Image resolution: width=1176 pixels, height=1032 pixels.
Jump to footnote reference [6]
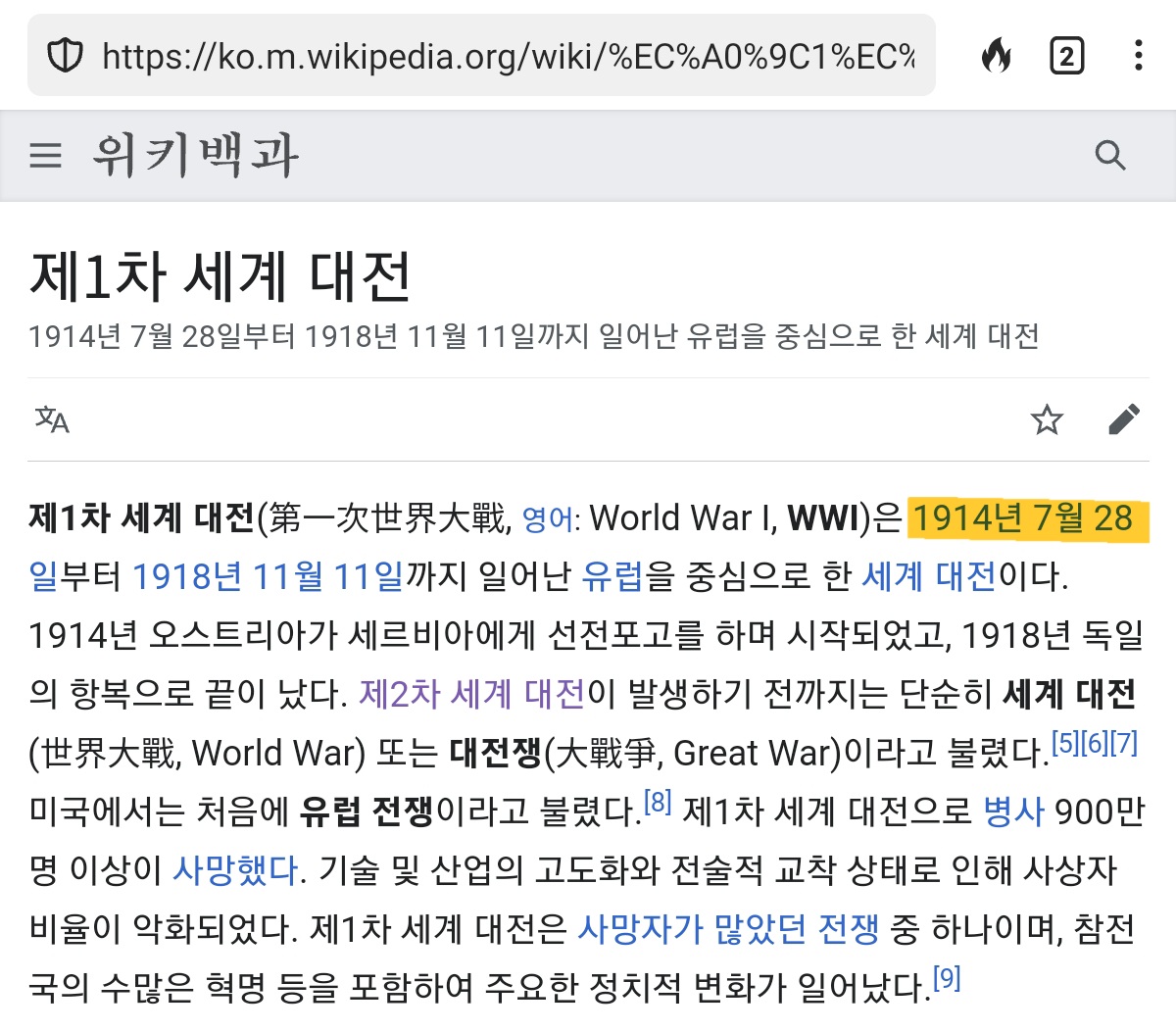coord(1094,743)
